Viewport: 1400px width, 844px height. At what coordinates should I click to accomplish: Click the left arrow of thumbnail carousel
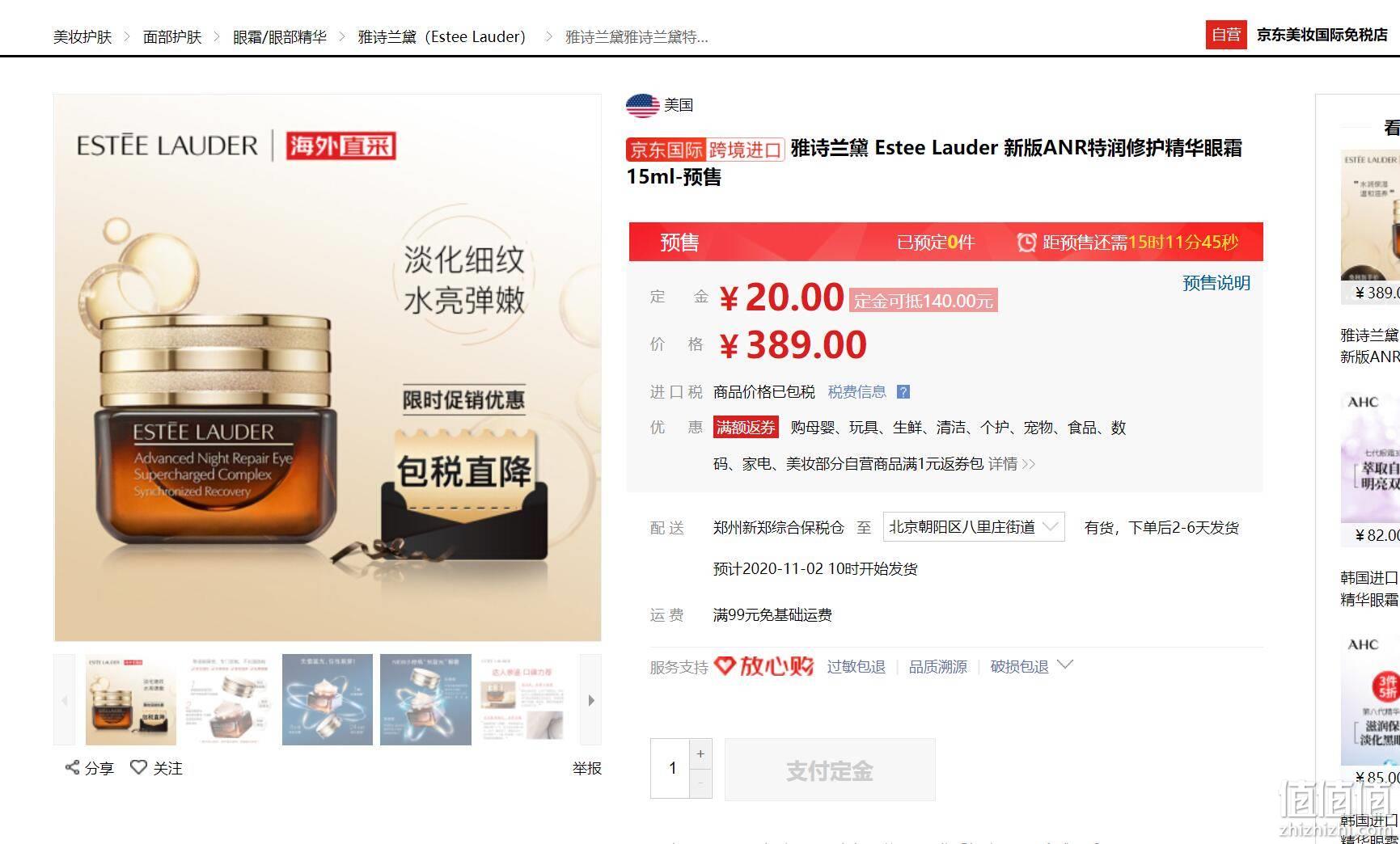coord(65,700)
